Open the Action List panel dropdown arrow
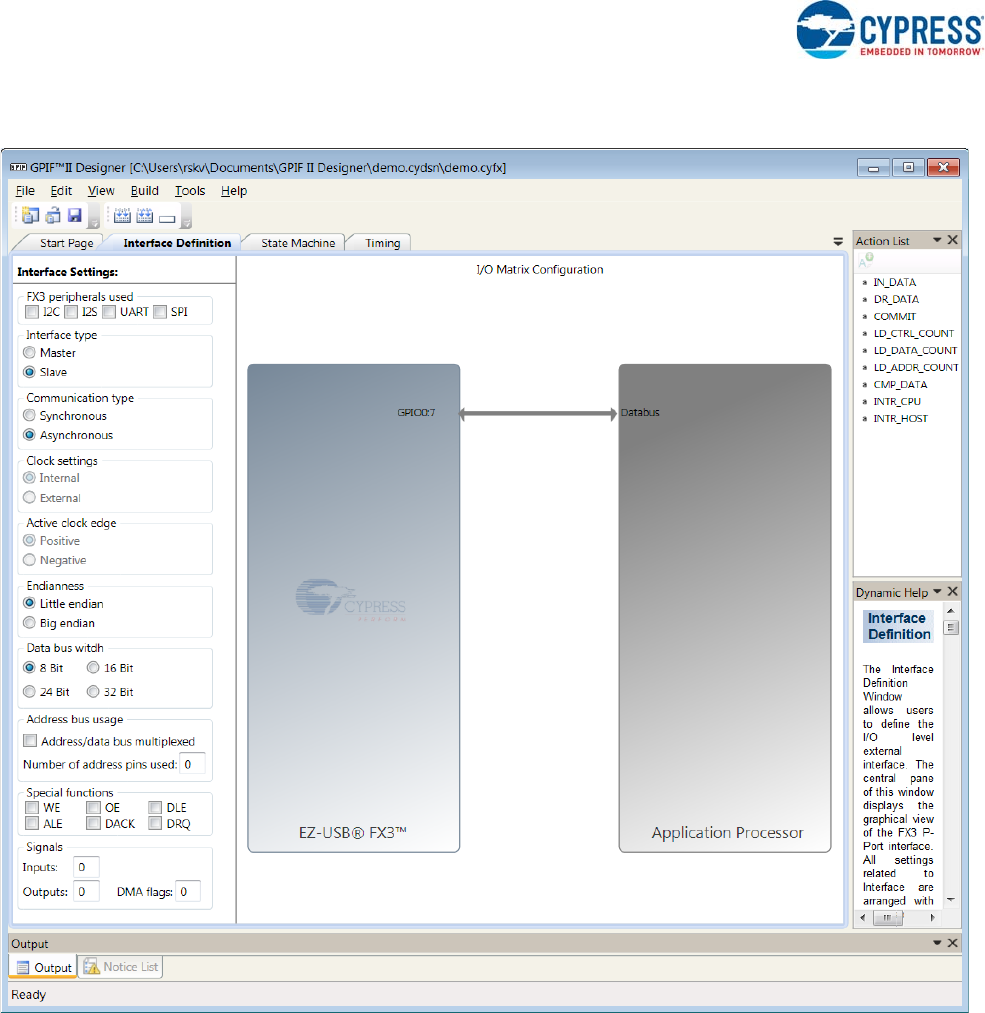This screenshot has width=985, height=1013. (937, 240)
